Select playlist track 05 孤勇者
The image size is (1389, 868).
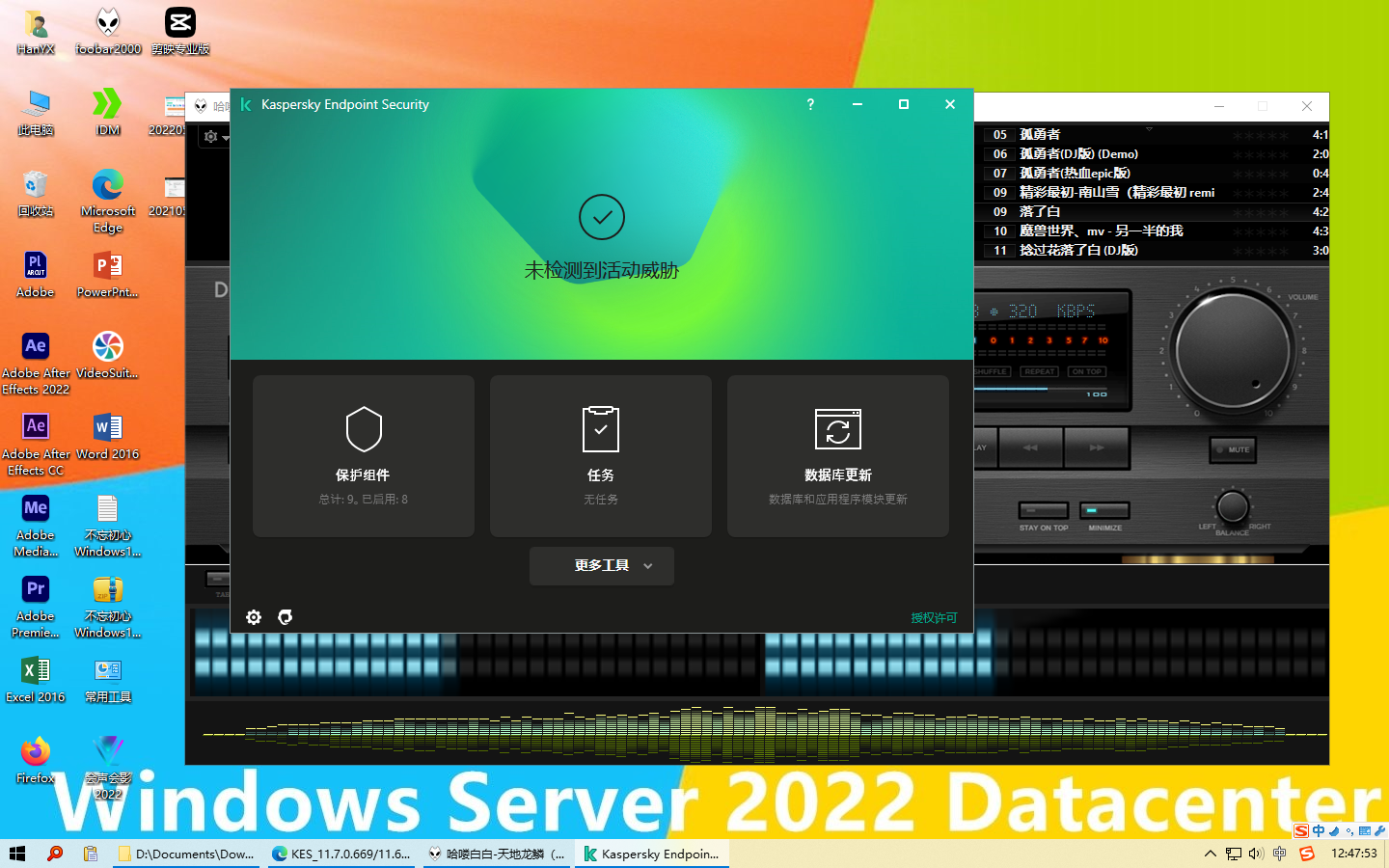(1156, 135)
